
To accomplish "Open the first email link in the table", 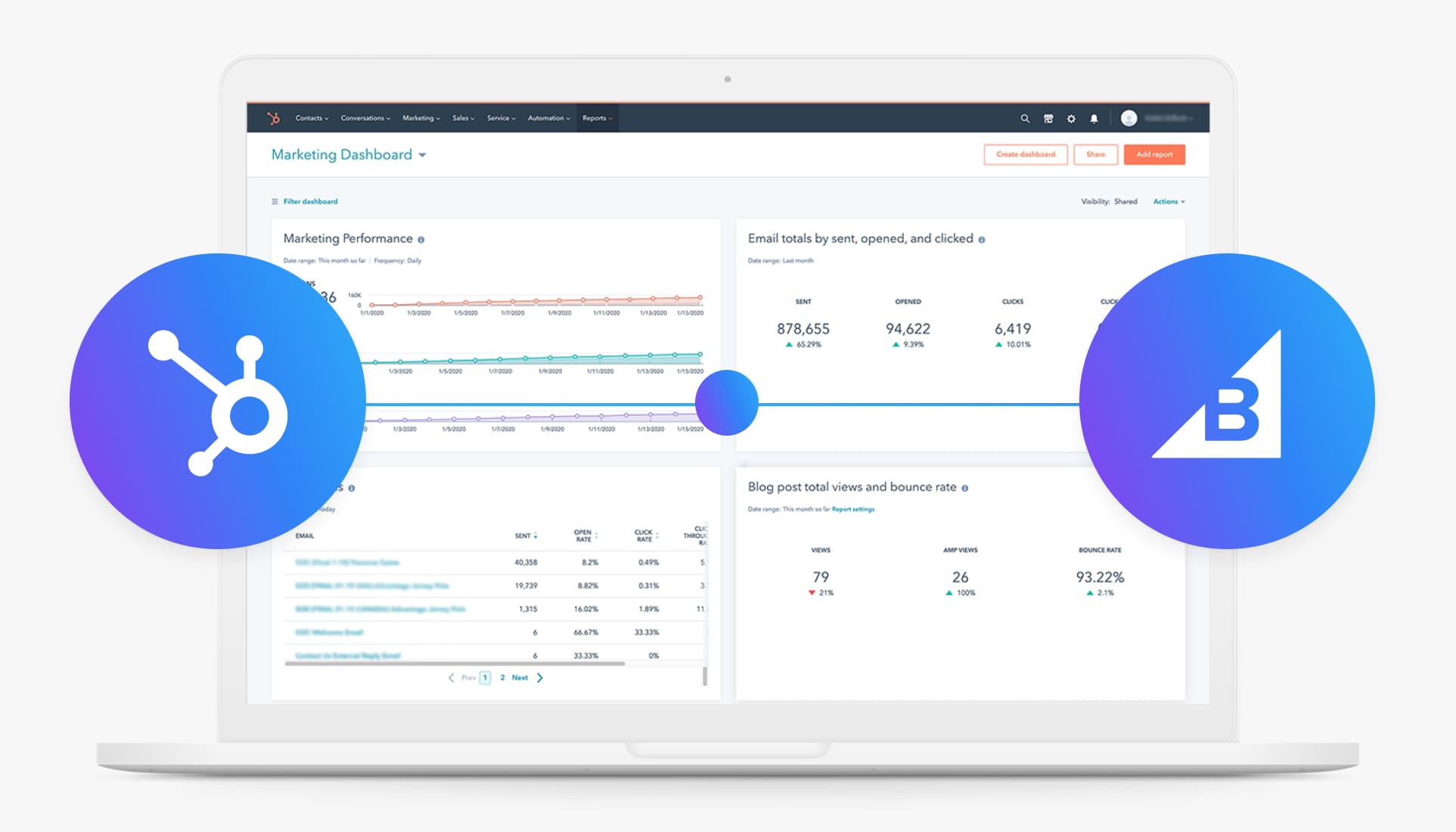I will click(347, 563).
